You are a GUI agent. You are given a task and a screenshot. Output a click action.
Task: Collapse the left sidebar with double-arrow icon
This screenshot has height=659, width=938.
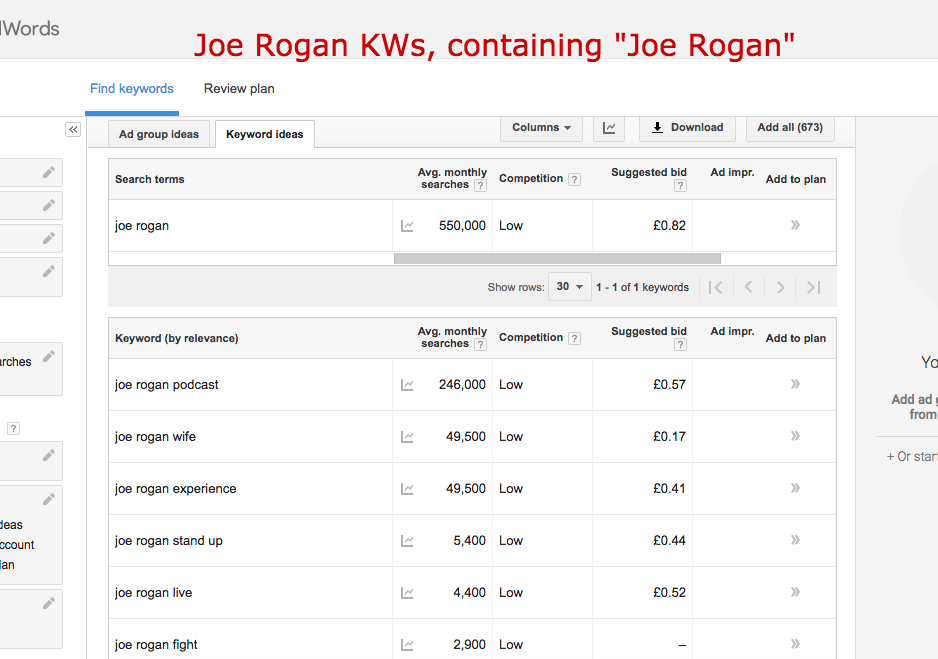pos(73,130)
